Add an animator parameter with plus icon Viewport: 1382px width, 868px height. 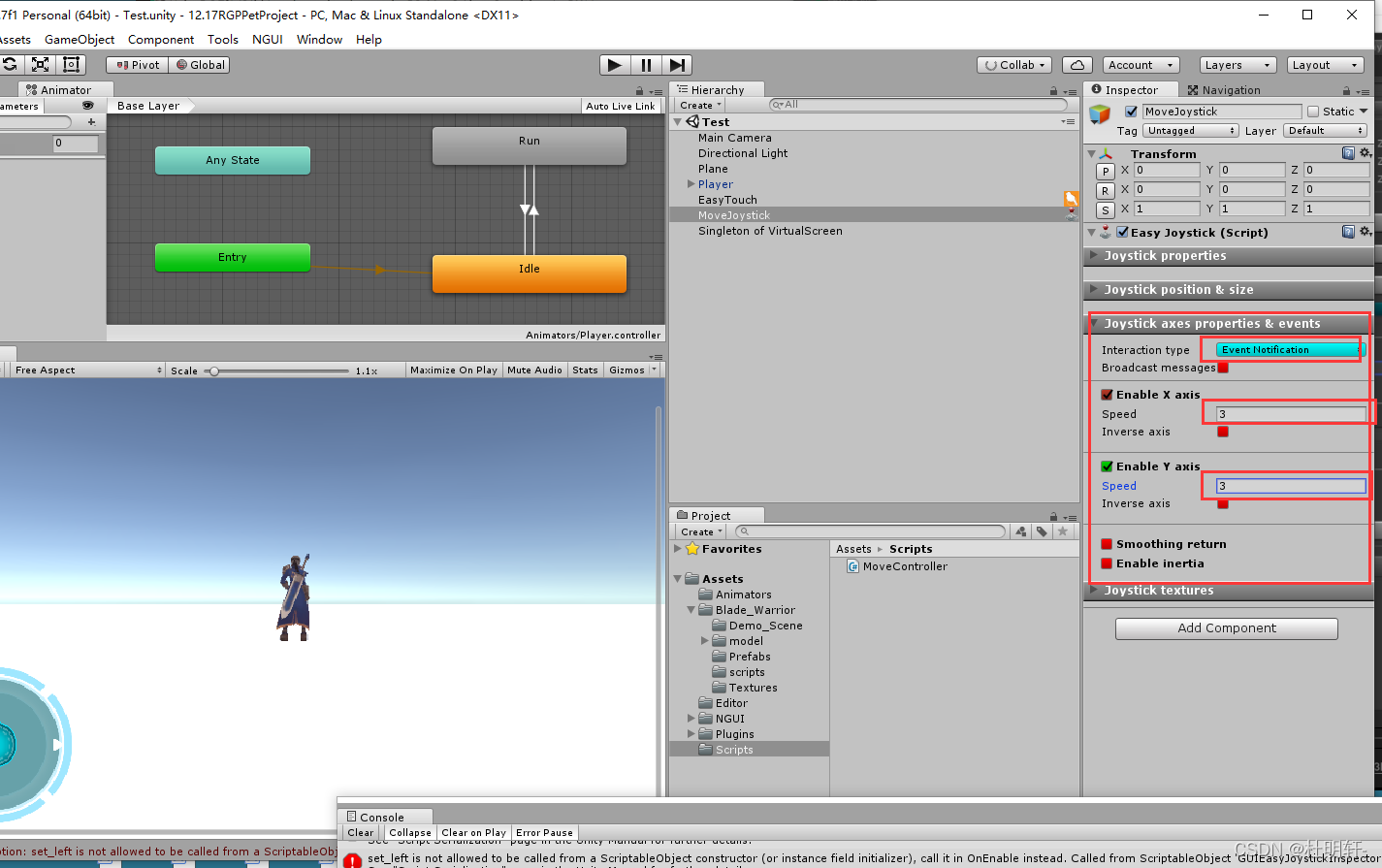(x=91, y=122)
